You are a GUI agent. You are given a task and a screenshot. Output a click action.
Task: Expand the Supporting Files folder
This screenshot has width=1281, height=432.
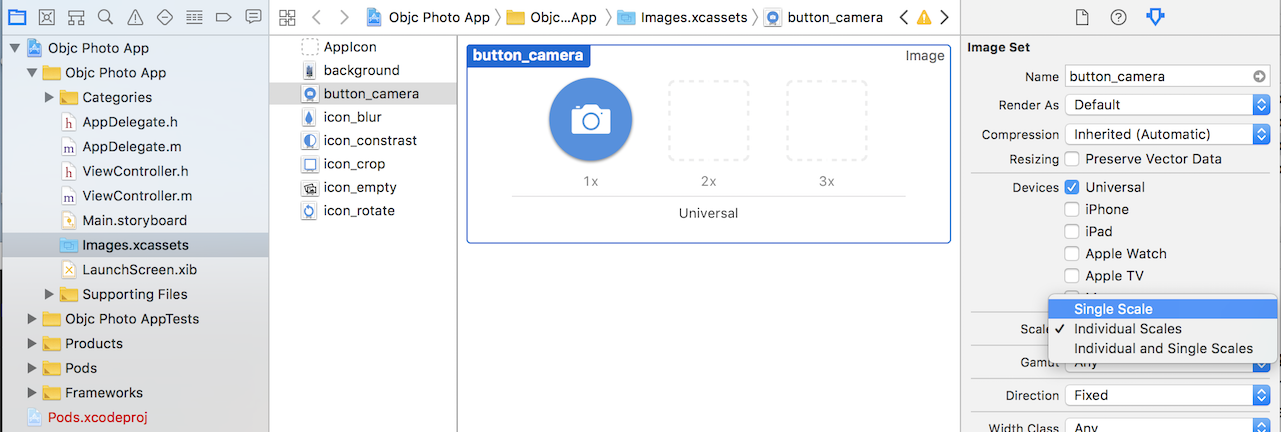point(49,294)
